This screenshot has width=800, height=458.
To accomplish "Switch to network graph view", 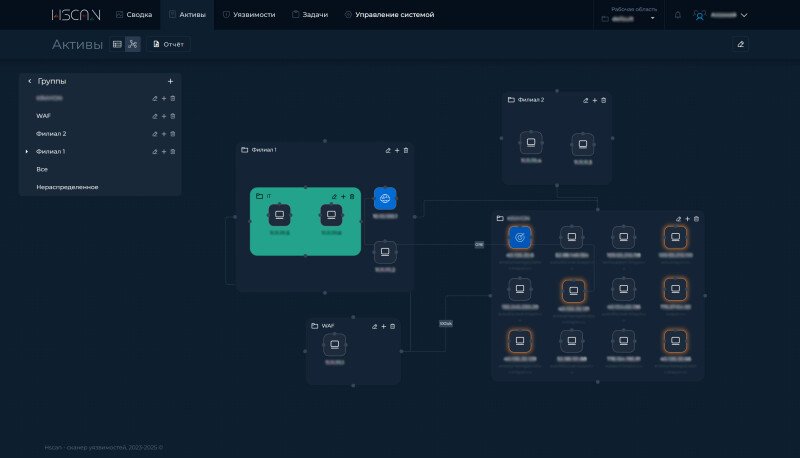I will point(133,44).
